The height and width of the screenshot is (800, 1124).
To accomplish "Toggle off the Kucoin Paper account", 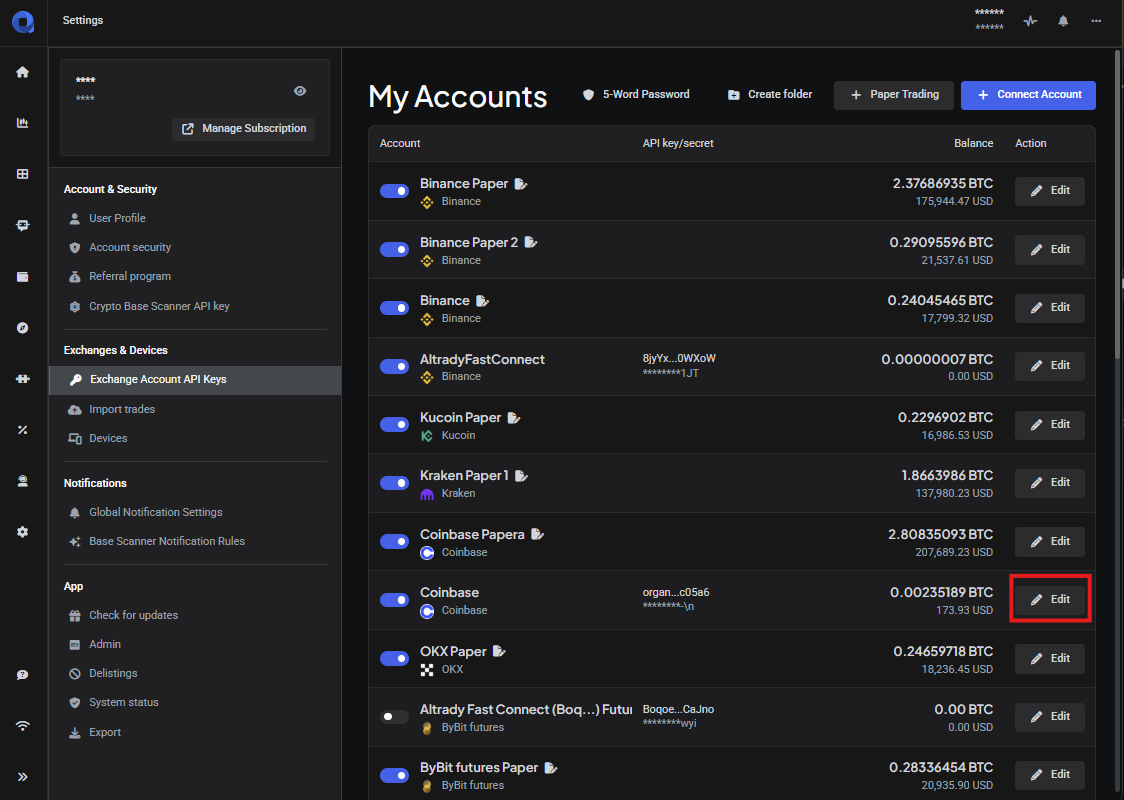I will click(x=394, y=425).
